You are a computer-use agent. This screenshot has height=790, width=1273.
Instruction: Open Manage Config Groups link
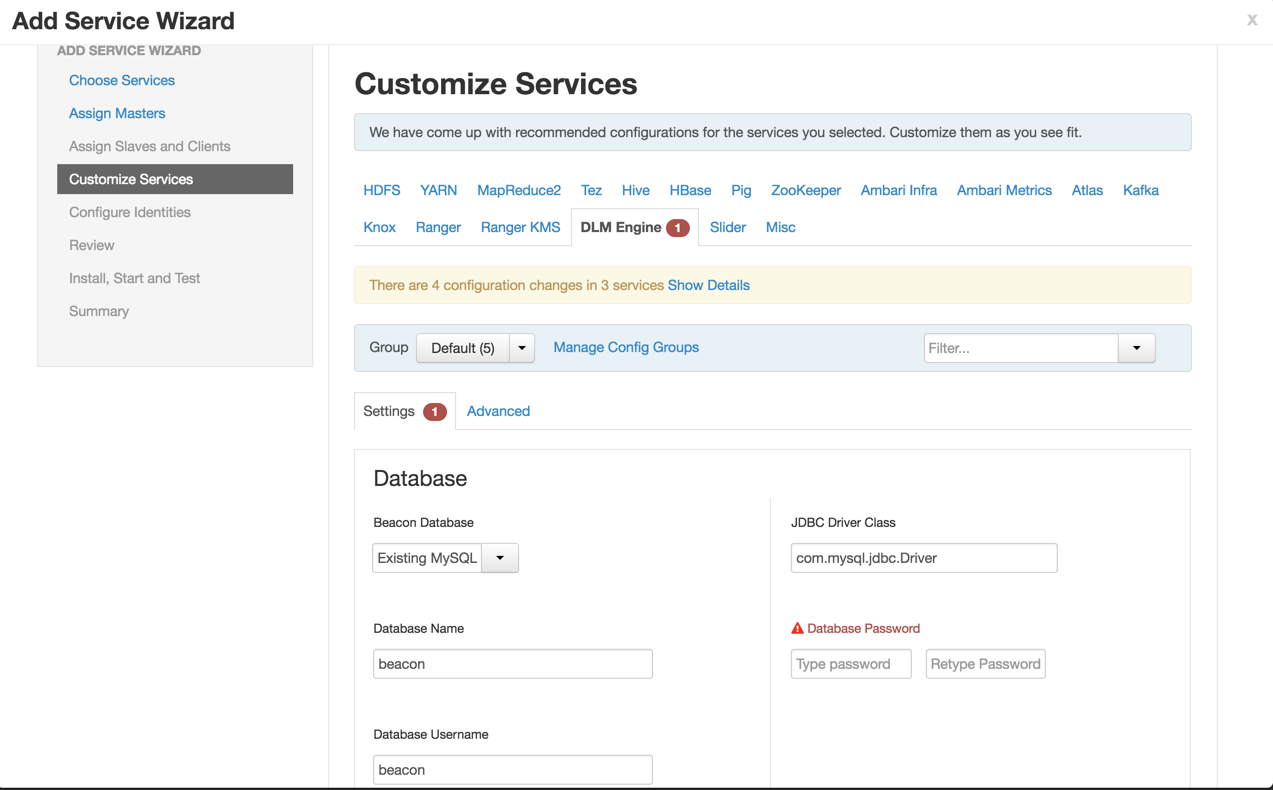pyautogui.click(x=626, y=347)
